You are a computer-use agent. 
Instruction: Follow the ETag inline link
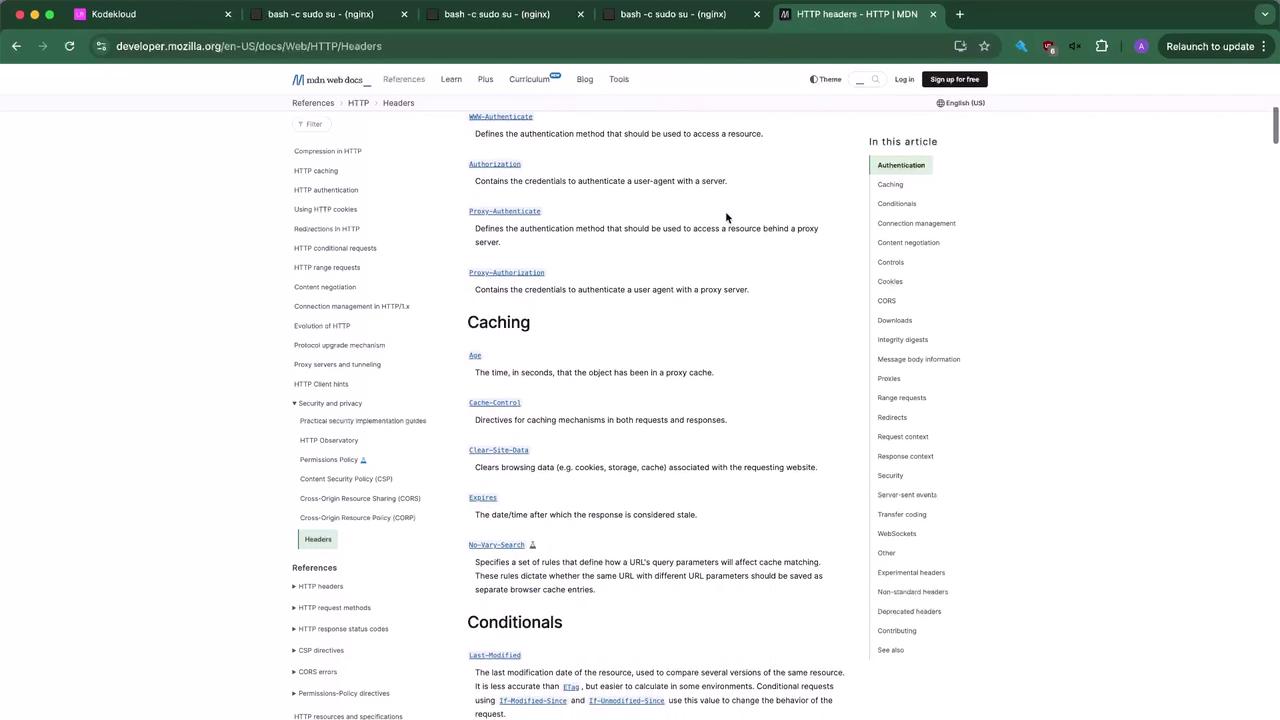point(571,687)
